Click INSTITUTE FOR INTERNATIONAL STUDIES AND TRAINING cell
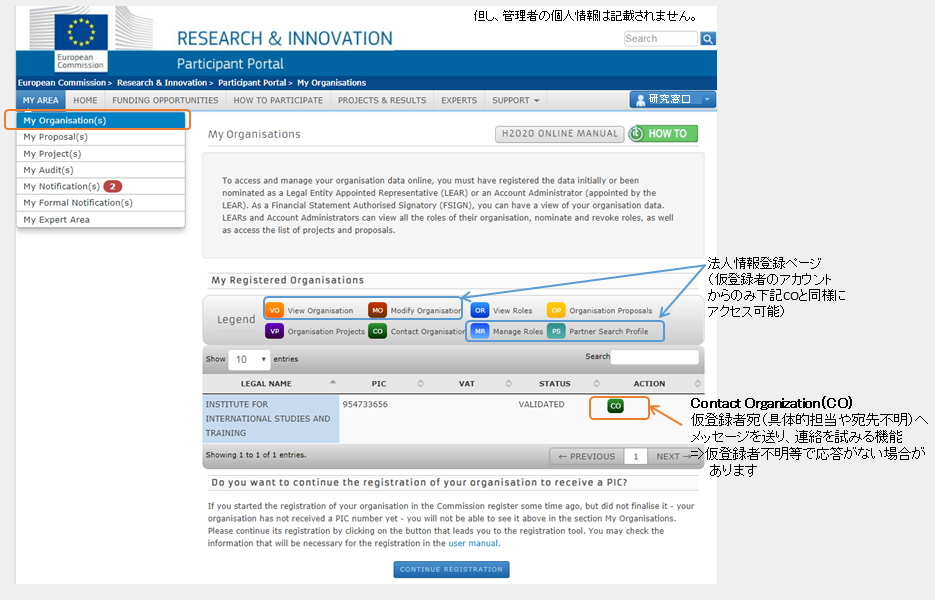 [x=271, y=419]
